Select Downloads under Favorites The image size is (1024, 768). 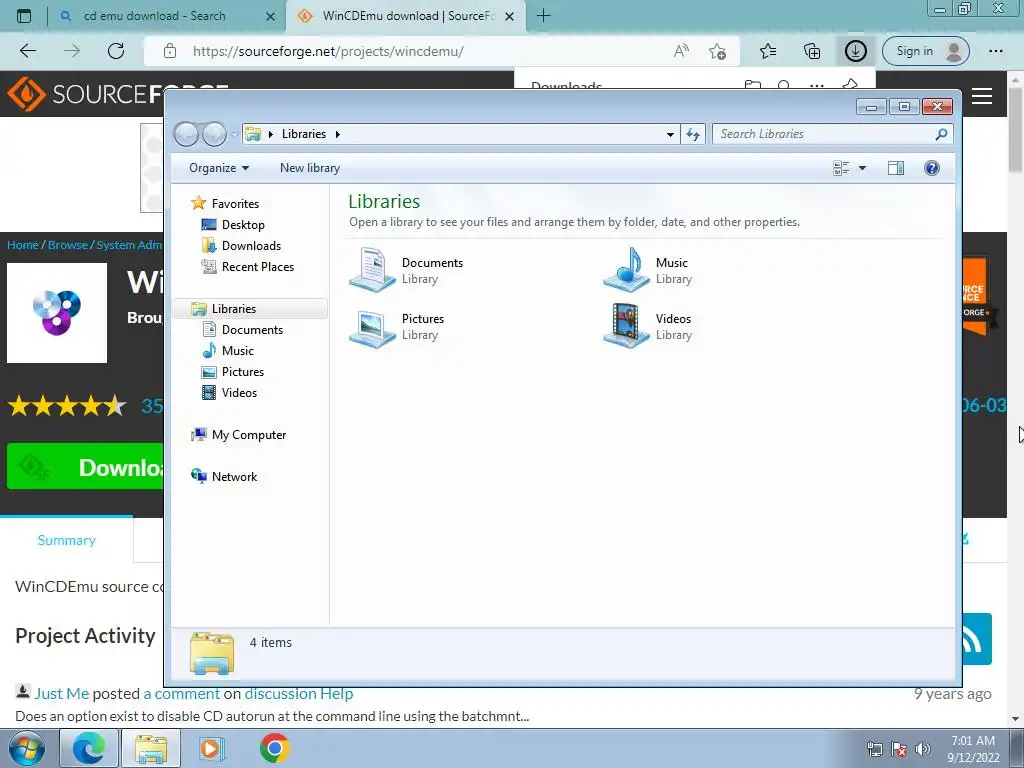coord(251,246)
